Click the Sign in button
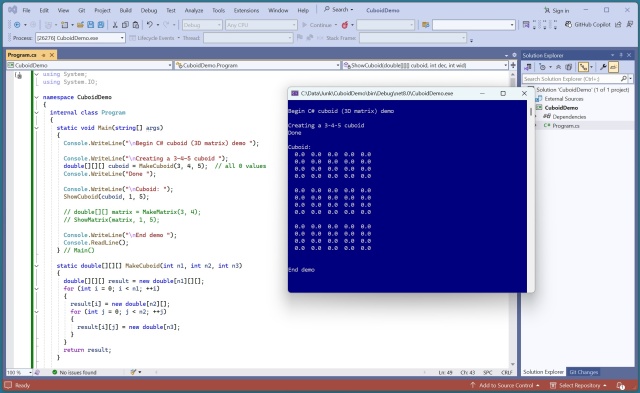 tap(557, 10)
